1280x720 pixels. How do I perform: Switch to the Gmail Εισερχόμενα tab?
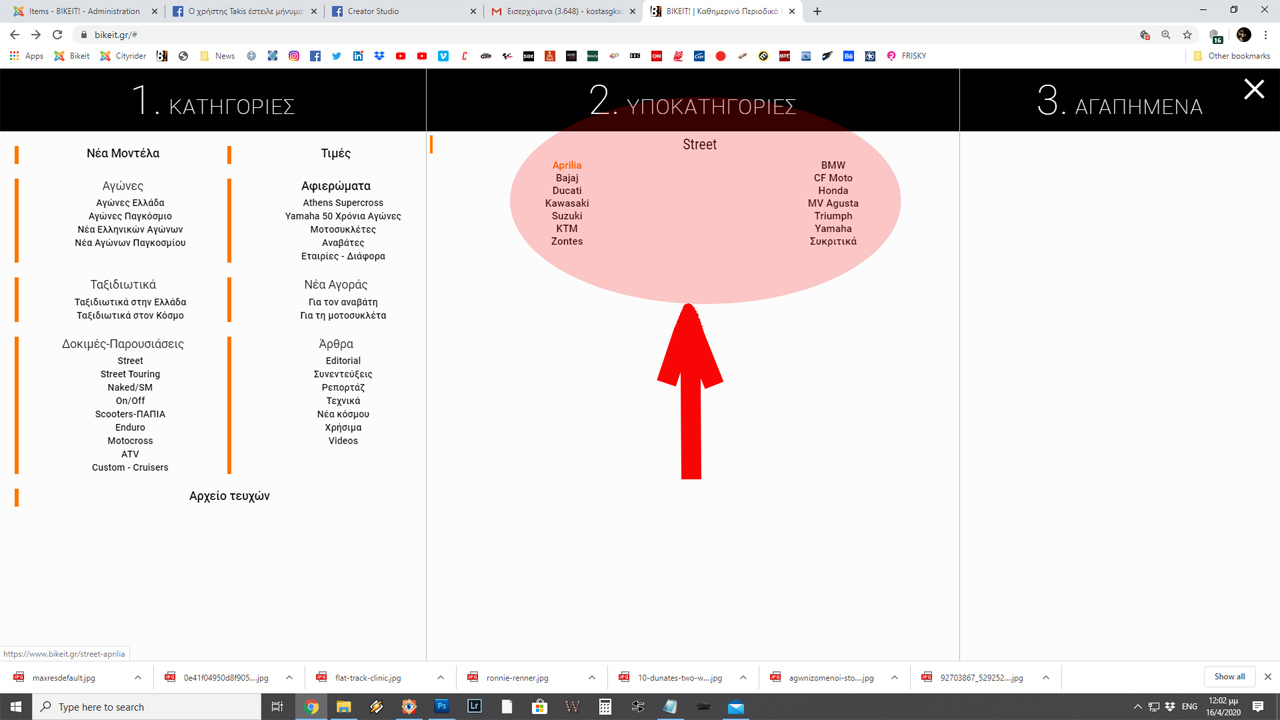[x=562, y=11]
